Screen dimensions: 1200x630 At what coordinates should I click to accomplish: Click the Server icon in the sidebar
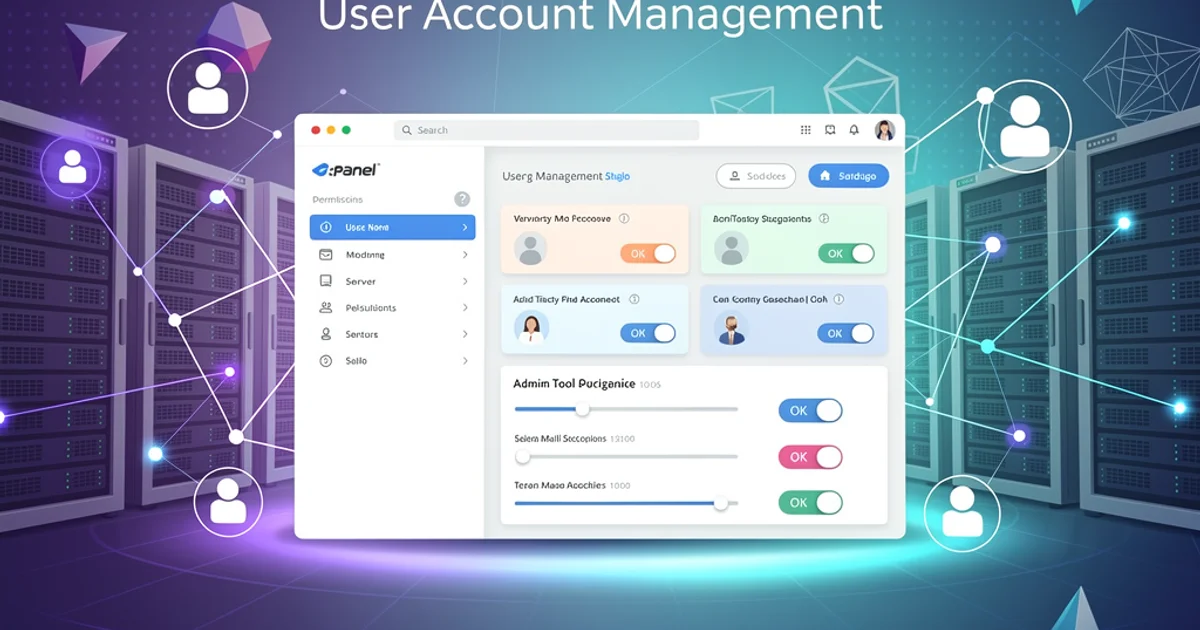pos(326,282)
